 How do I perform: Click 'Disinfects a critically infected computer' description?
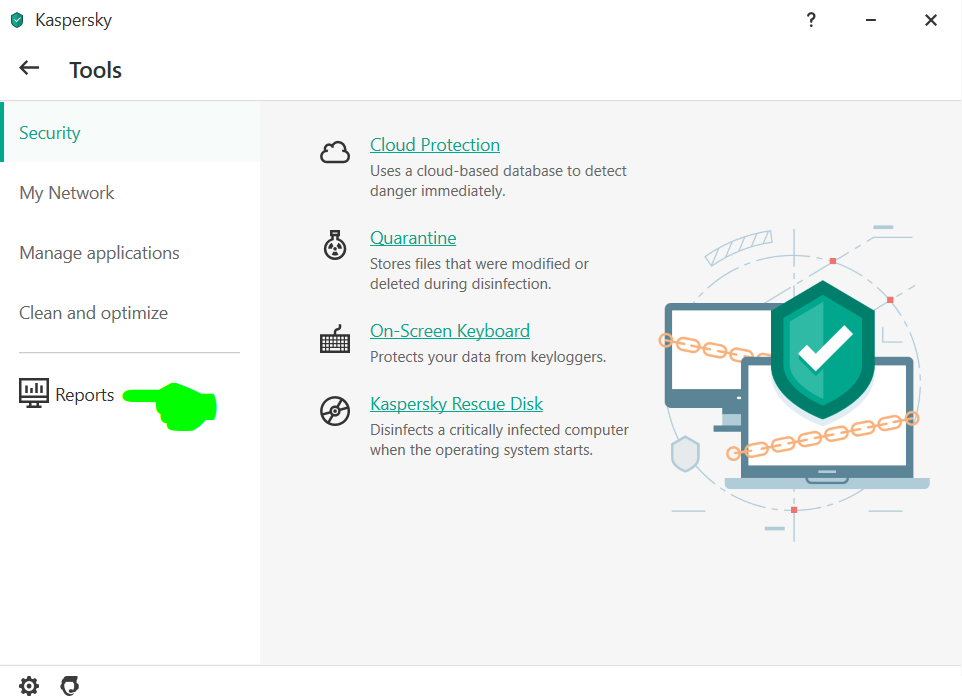click(x=499, y=439)
